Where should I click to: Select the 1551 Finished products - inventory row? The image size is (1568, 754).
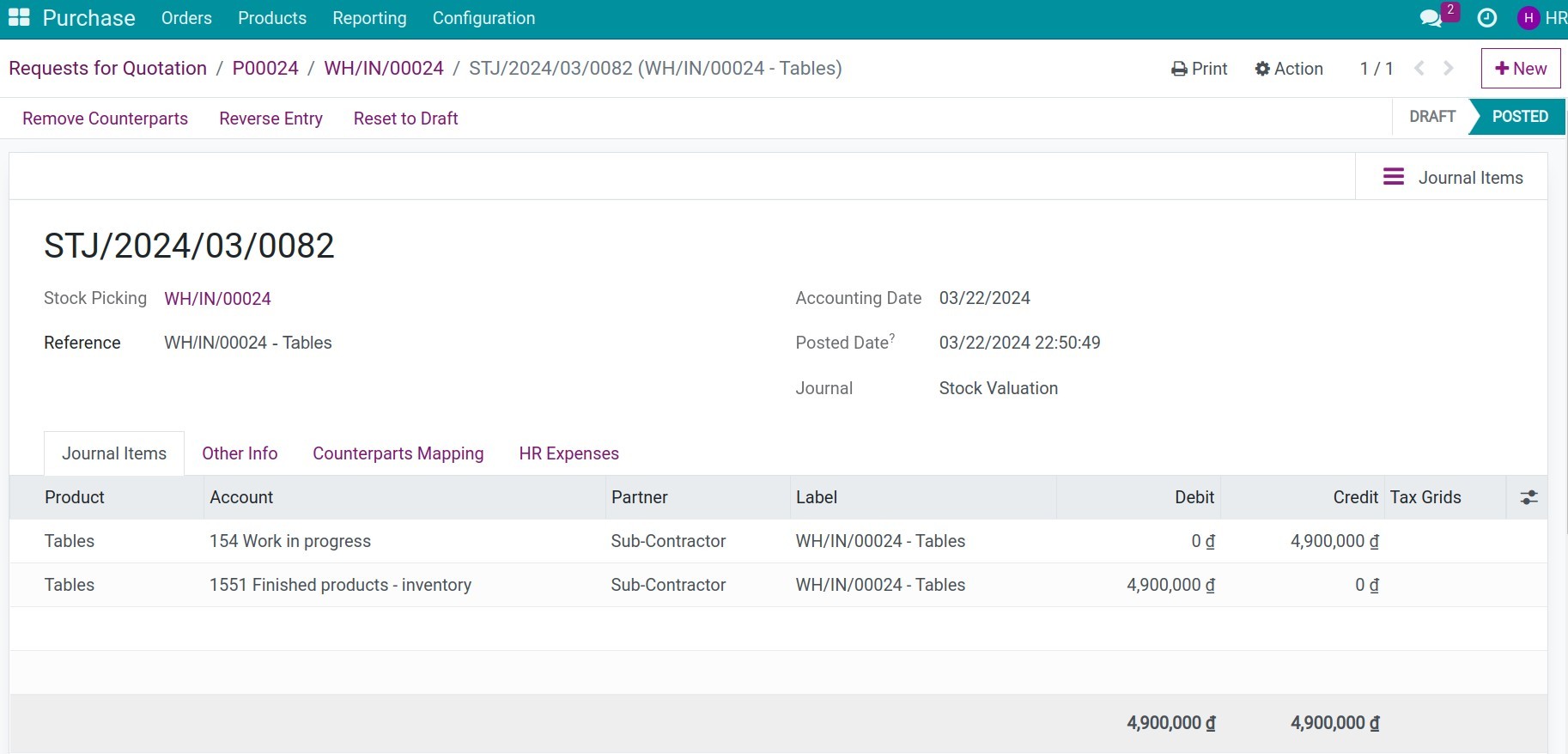(778, 585)
